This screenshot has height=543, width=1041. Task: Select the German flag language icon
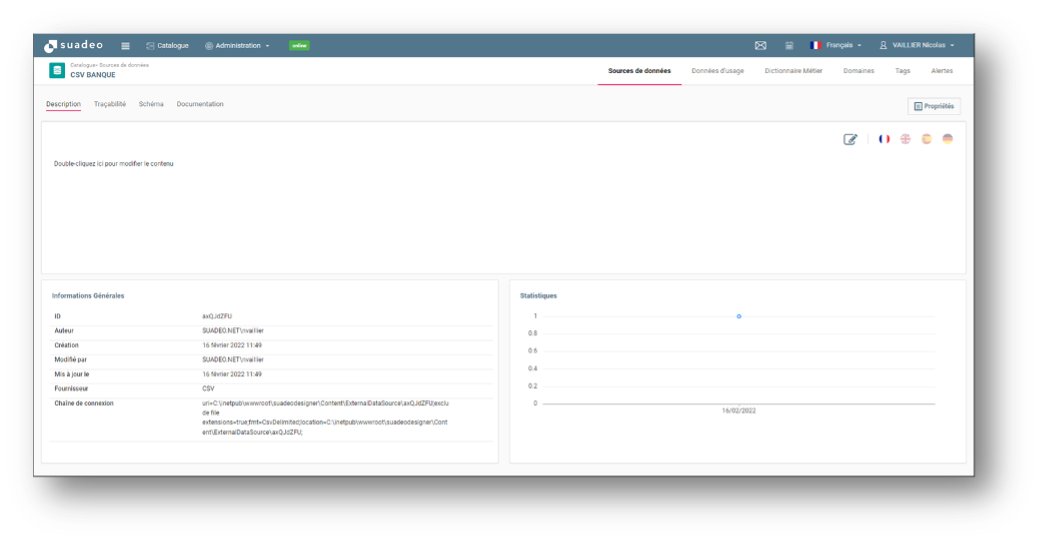tap(947, 139)
